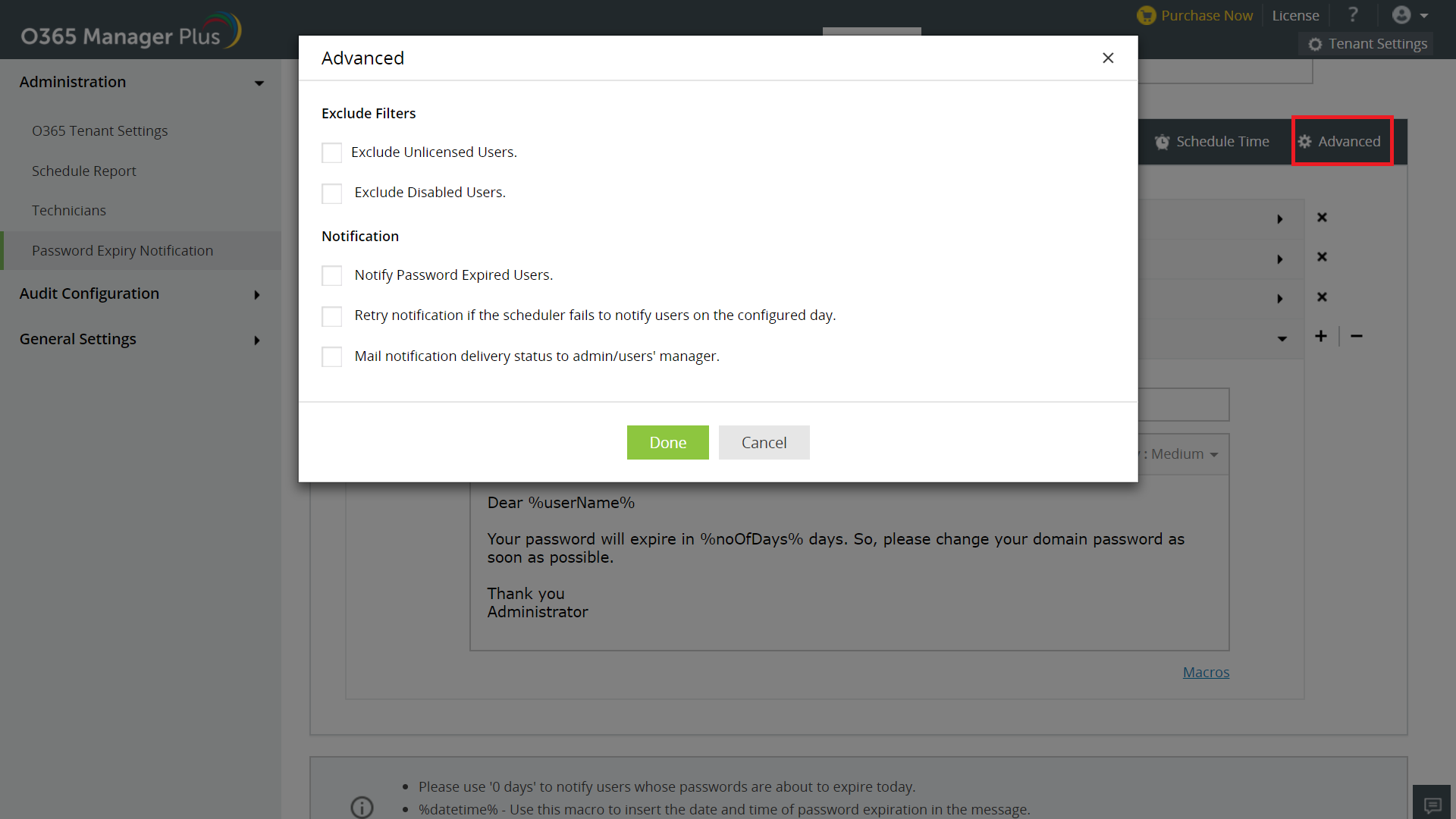
Task: Click the Schedule Time clock icon
Action: point(1162,141)
